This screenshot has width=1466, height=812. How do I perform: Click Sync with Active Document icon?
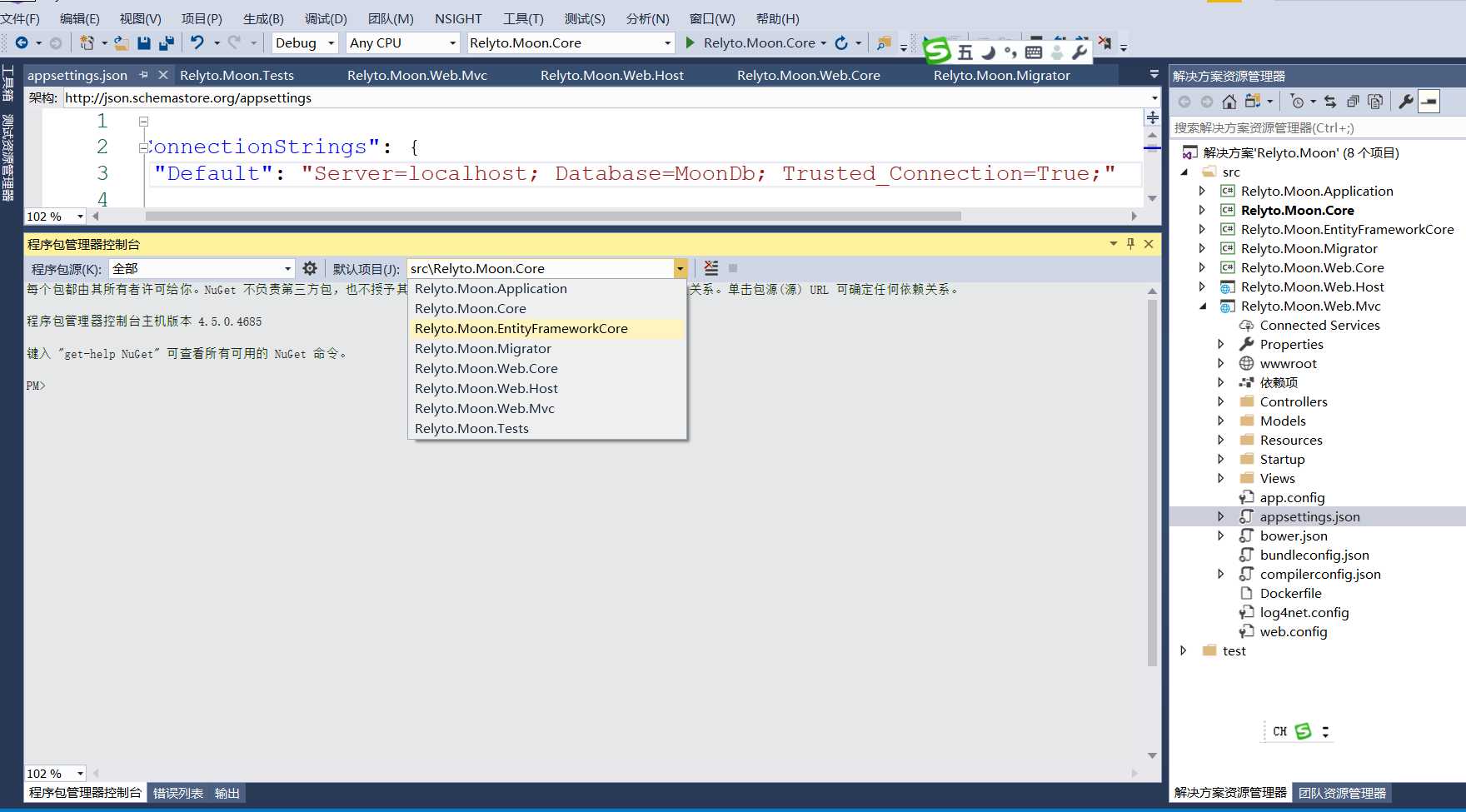pos(1330,102)
